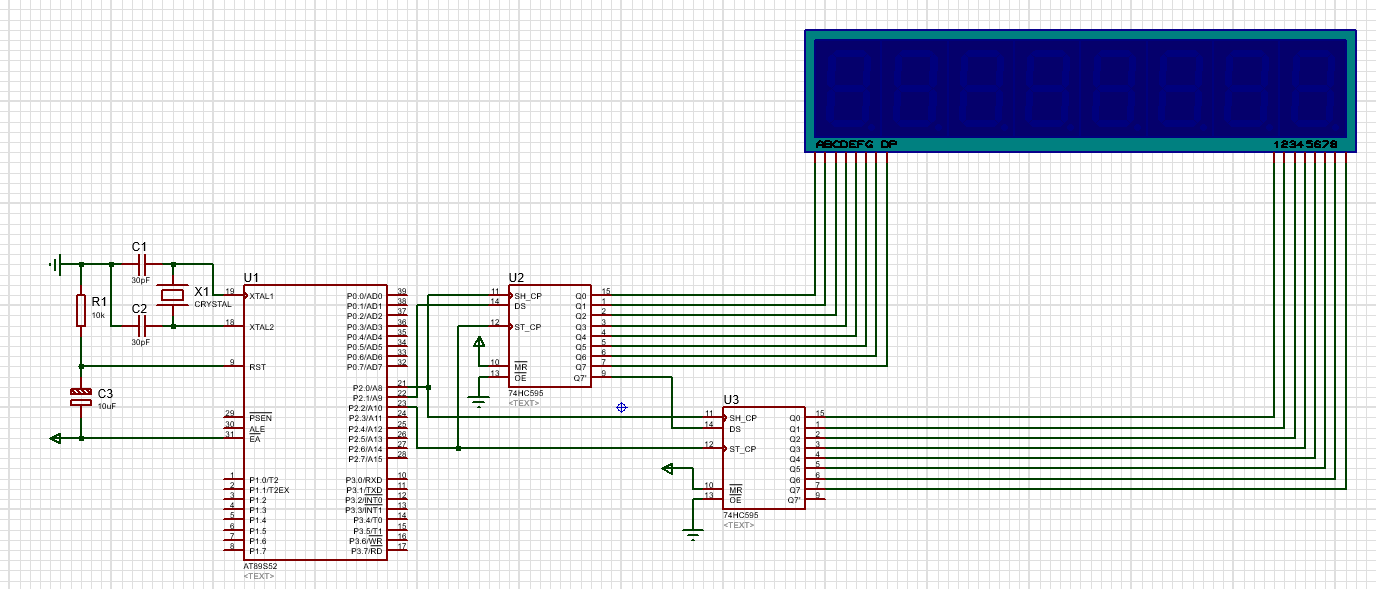The height and width of the screenshot is (589, 1376).
Task: Click the P3.0/RXD pin label
Action: (x=365, y=479)
